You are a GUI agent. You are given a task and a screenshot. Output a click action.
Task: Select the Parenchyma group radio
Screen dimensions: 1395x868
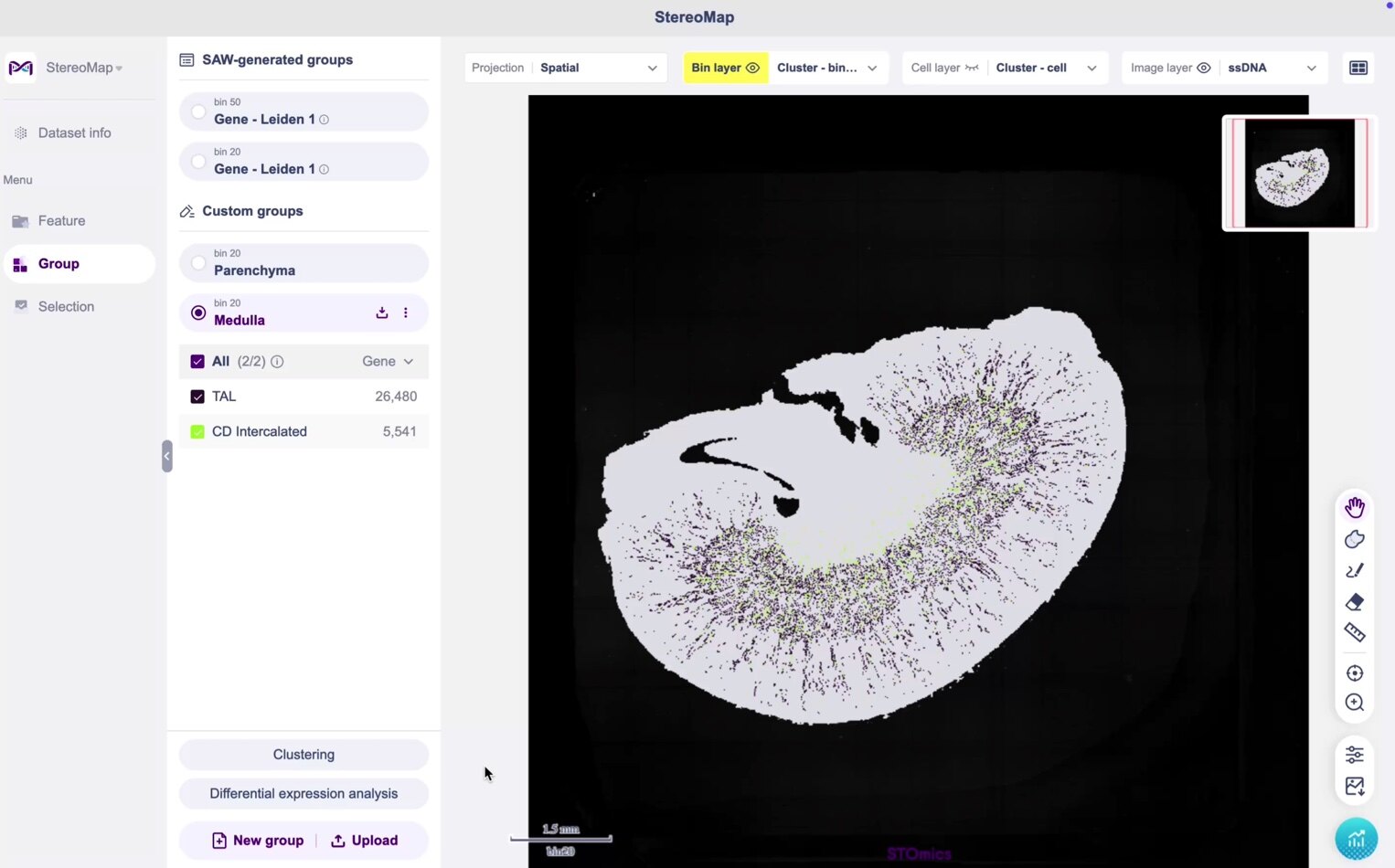[x=198, y=263]
